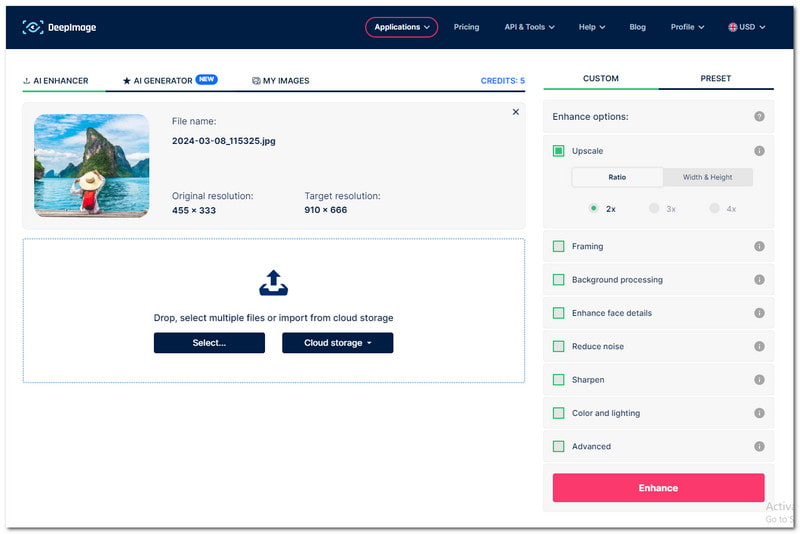Viewport: 800px width, 534px height.
Task: Open the MY IMAGES tab
Action: (x=281, y=80)
